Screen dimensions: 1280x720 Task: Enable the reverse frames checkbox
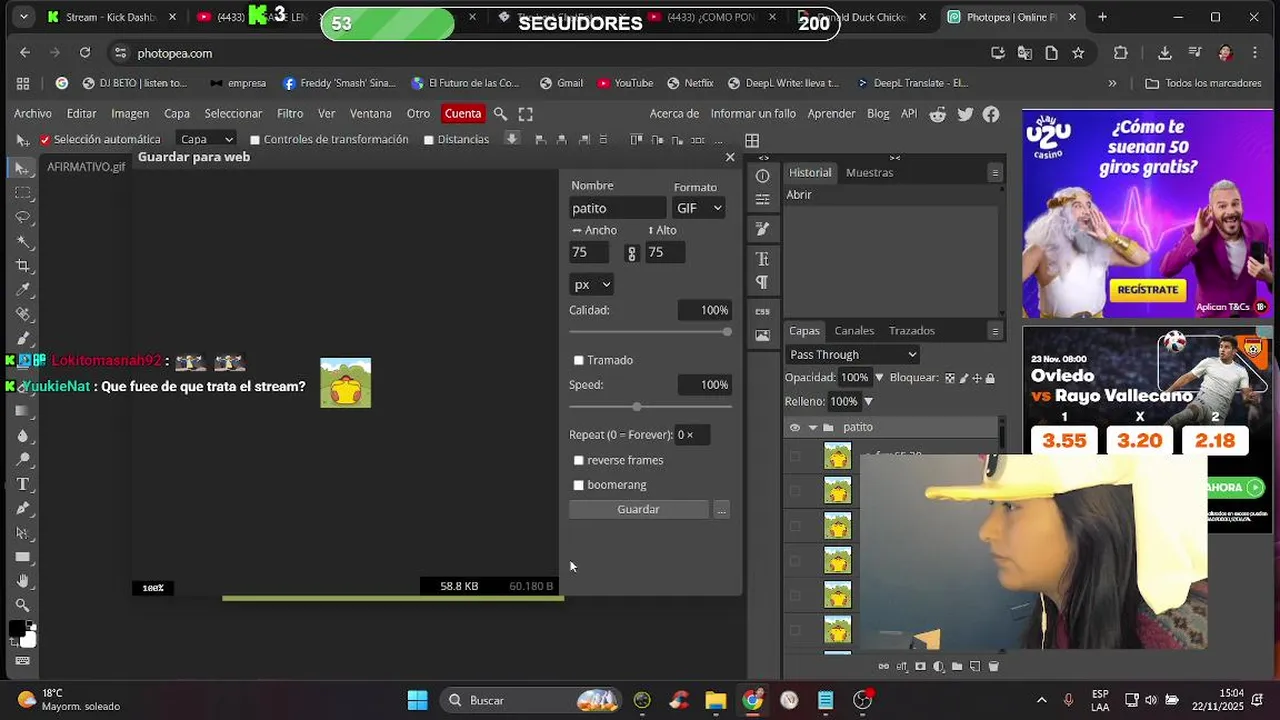pos(578,460)
